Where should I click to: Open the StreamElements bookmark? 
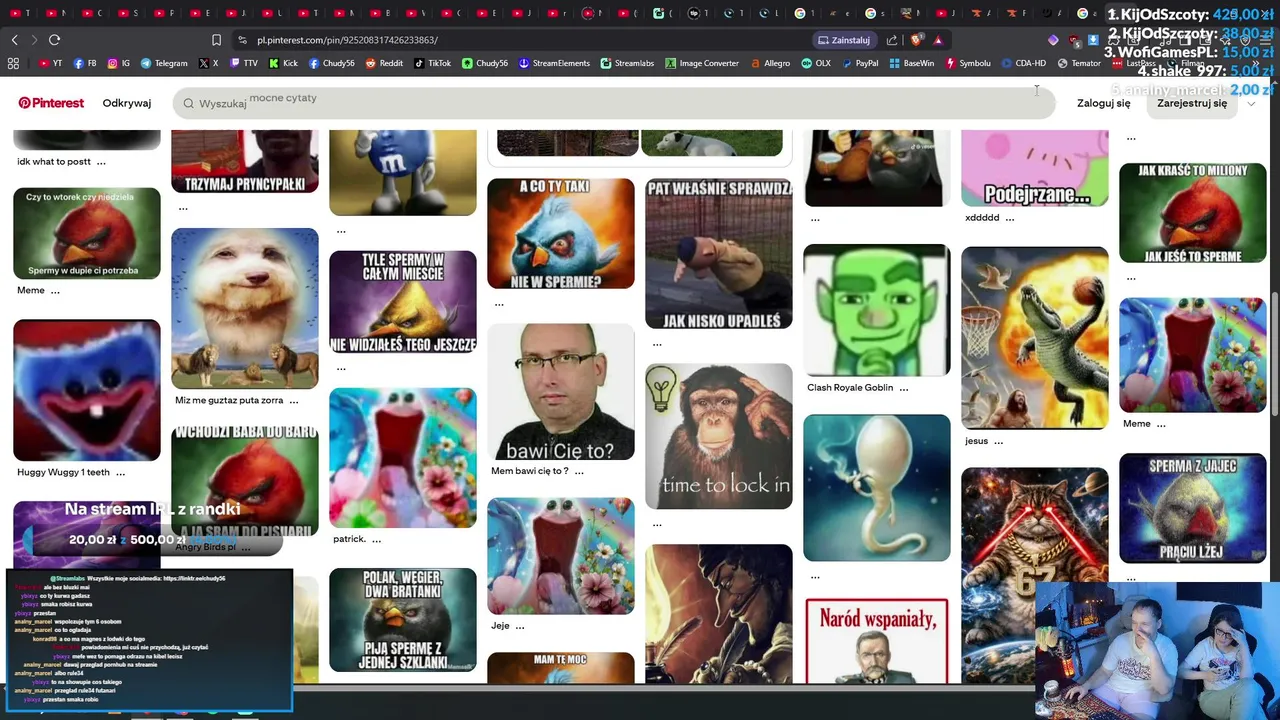click(x=554, y=63)
